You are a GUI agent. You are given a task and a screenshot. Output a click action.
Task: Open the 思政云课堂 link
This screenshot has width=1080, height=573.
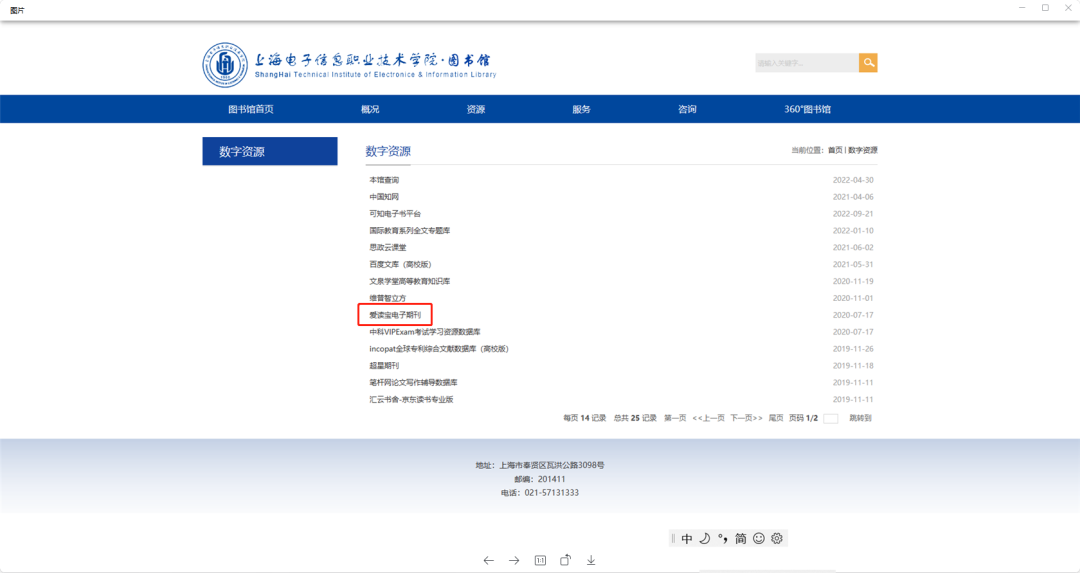388,247
